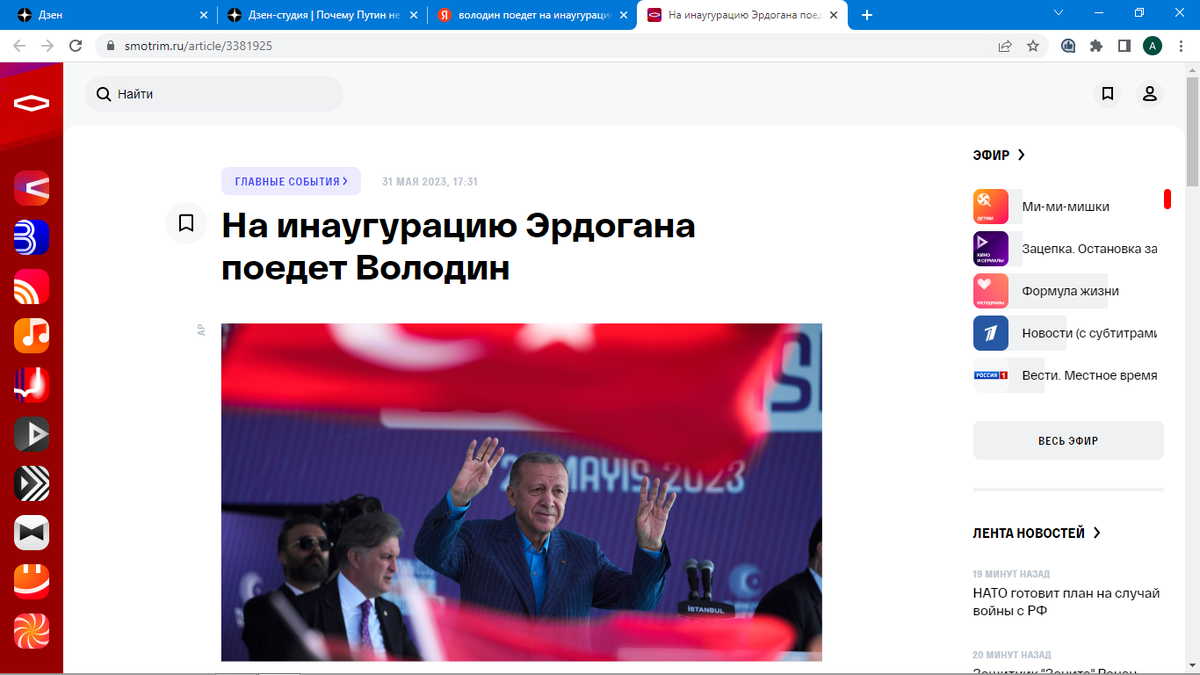Open the orange music note sidebar icon
This screenshot has height=675, width=1200.
click(31, 335)
